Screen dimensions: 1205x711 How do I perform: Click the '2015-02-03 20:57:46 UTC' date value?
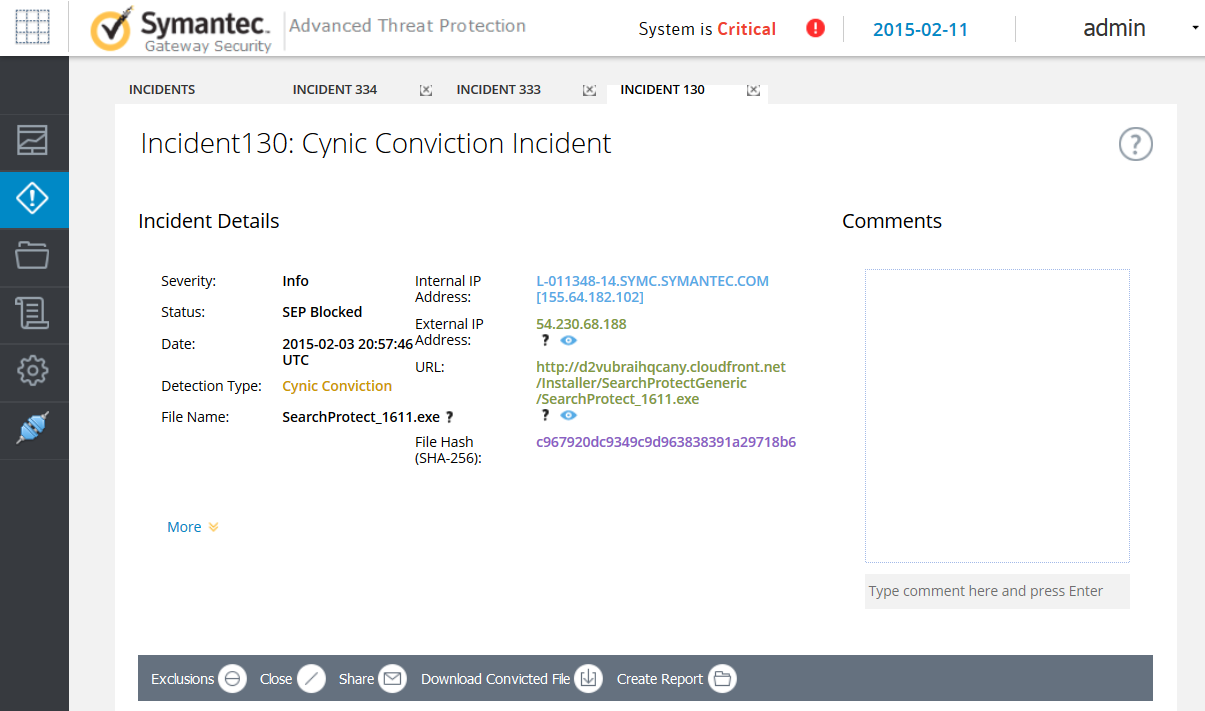pos(347,352)
